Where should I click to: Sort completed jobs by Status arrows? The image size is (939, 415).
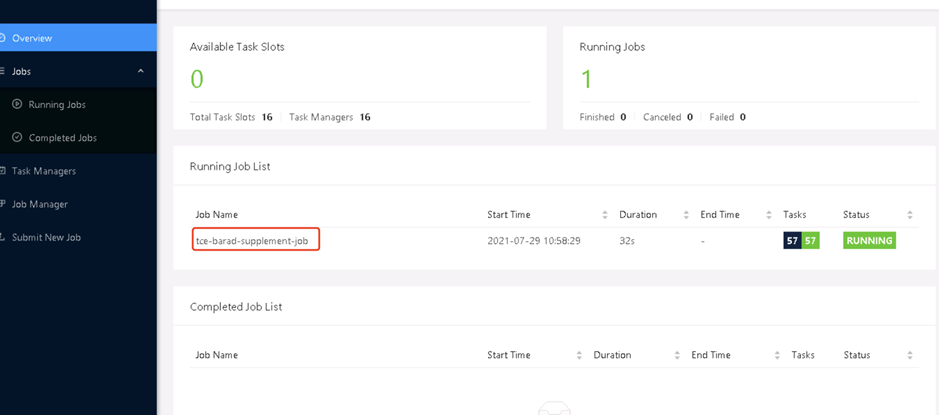point(910,355)
